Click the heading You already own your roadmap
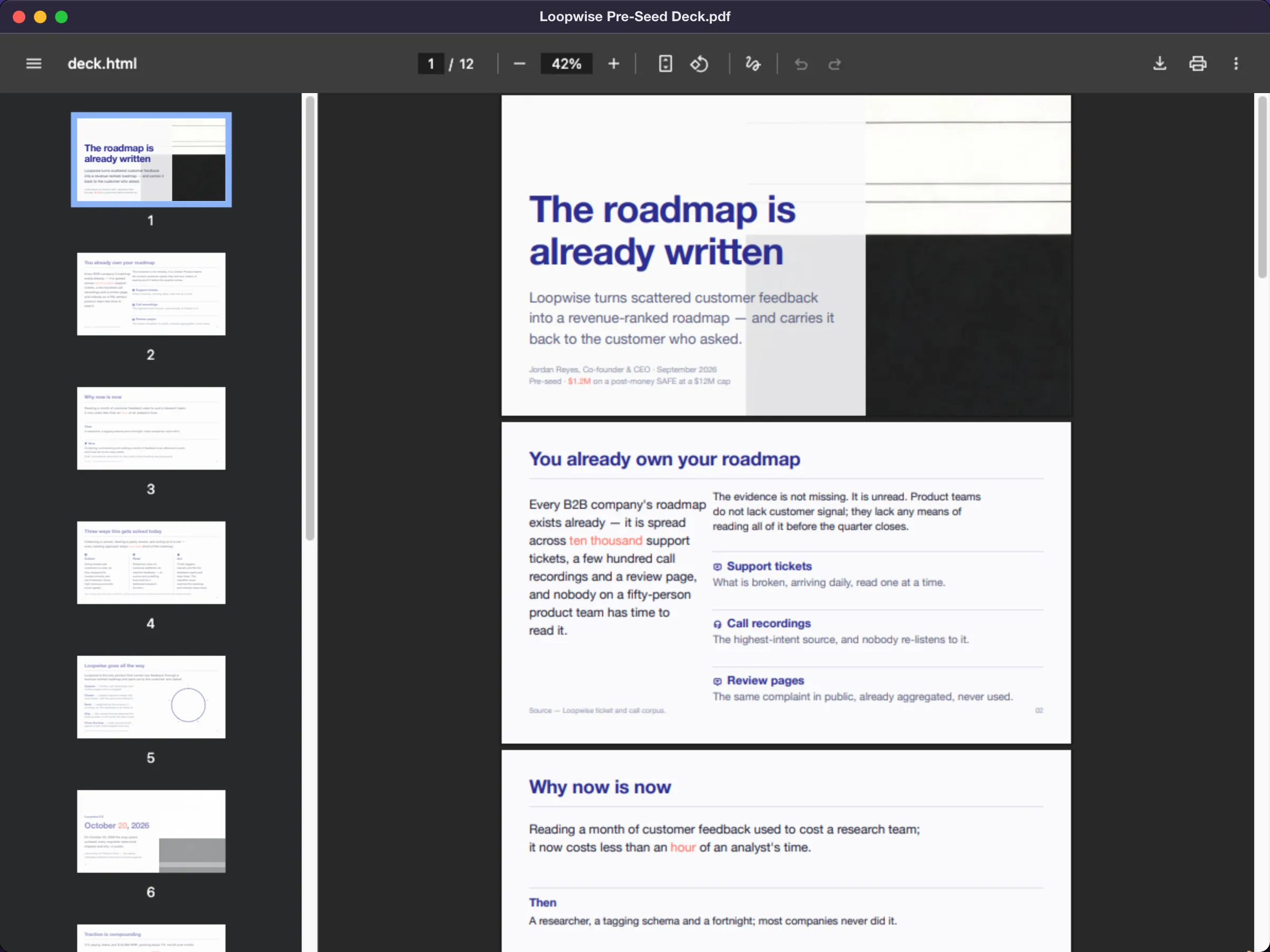Viewport: 1270px width, 952px height. click(664, 459)
